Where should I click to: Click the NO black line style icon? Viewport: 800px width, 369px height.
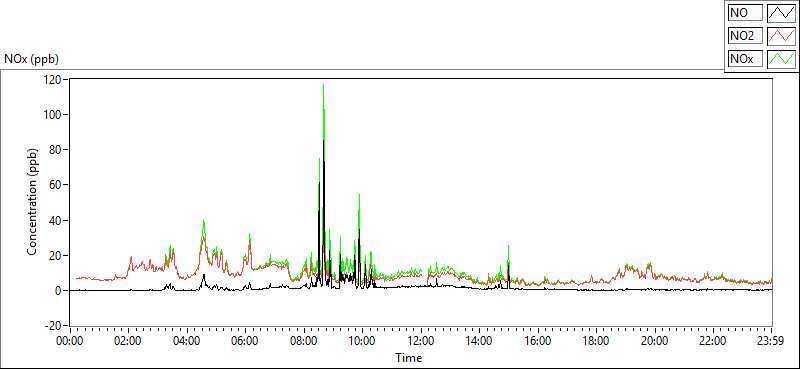click(x=781, y=13)
